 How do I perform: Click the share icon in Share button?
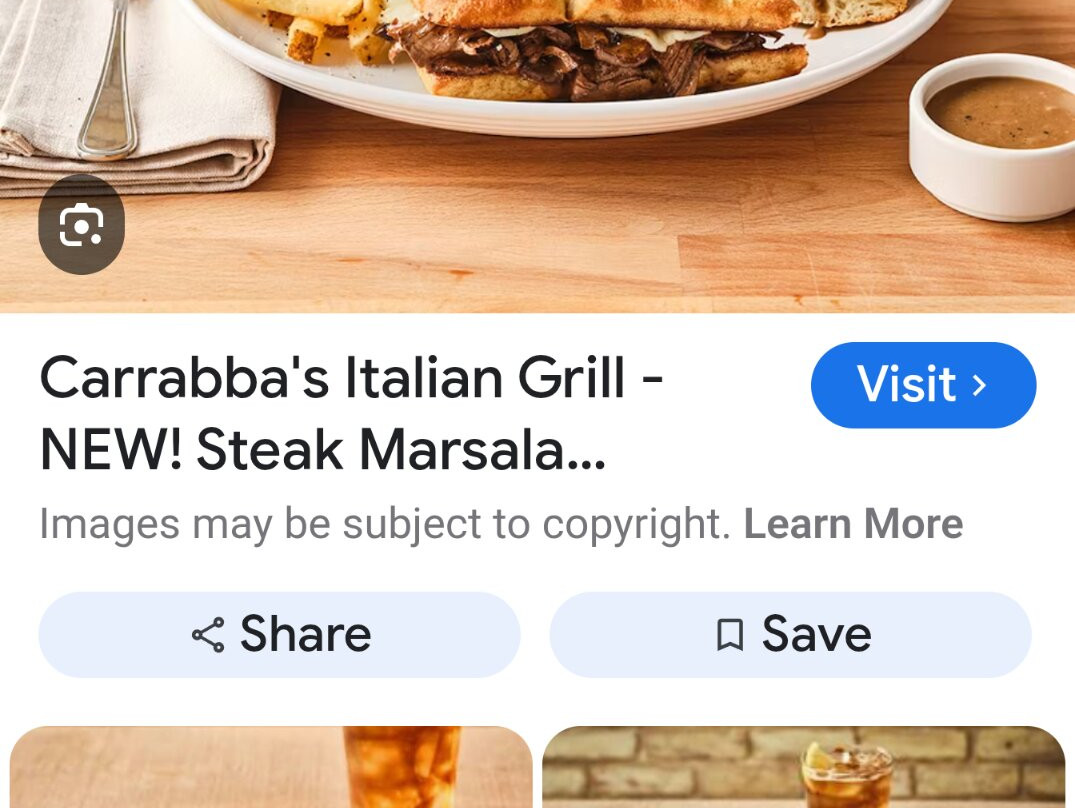point(208,635)
